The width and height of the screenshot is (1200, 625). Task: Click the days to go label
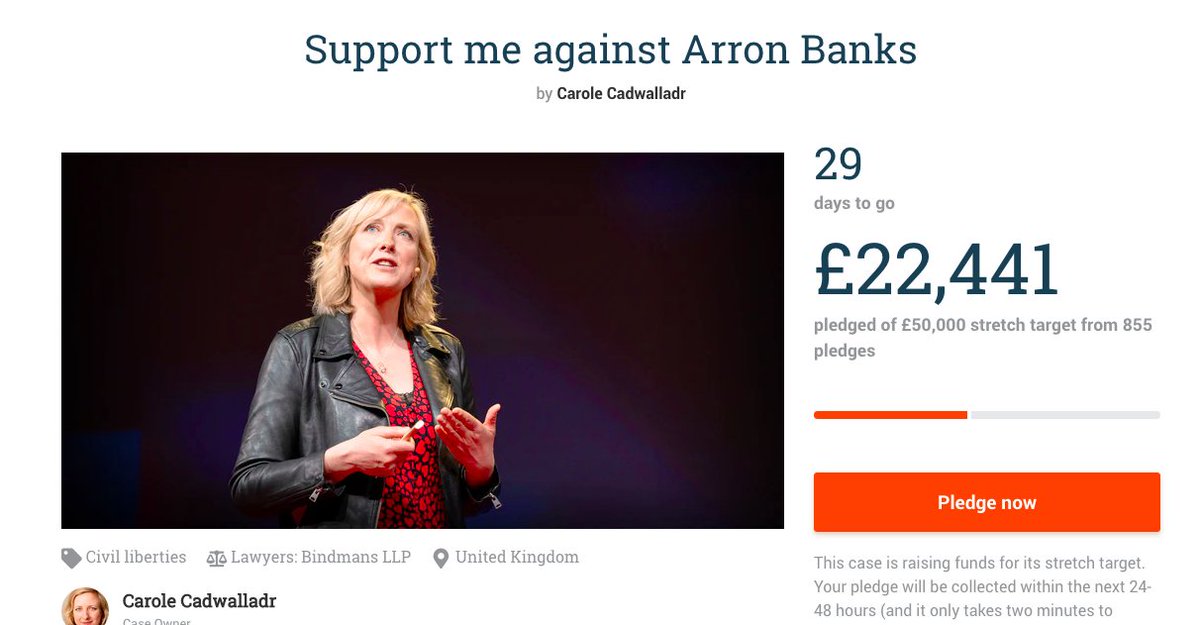coord(854,203)
